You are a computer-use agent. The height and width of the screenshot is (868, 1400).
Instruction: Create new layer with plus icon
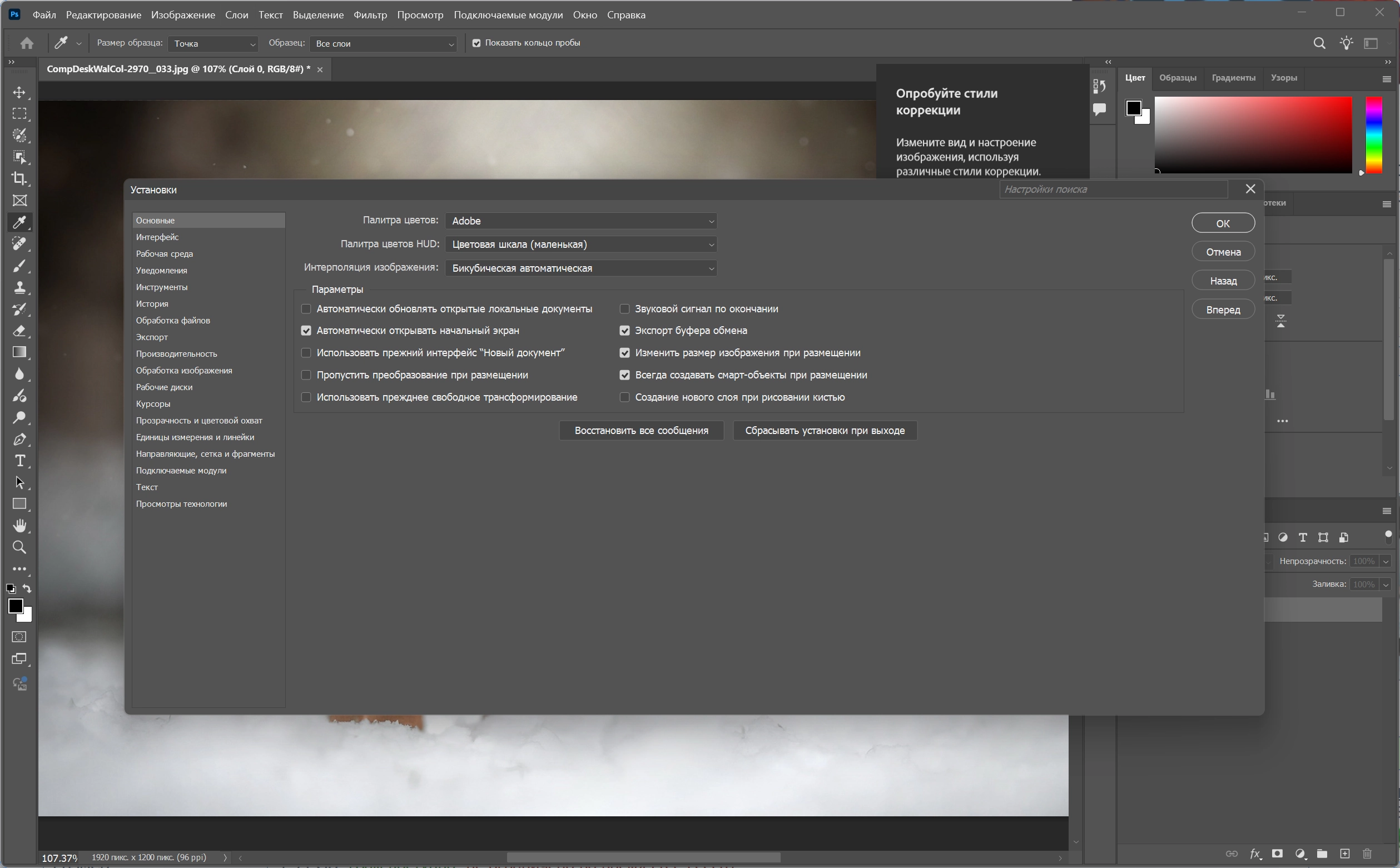pyautogui.click(x=1344, y=854)
